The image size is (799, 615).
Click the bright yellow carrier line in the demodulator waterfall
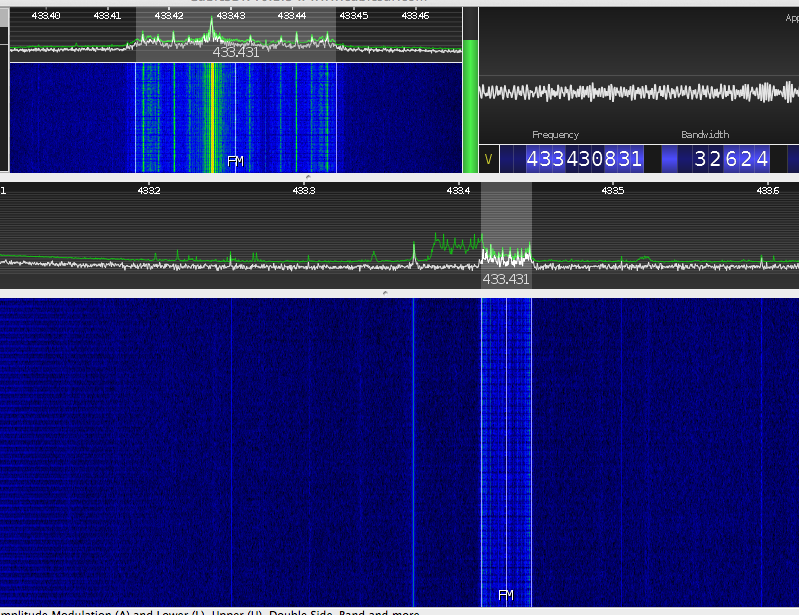point(212,117)
